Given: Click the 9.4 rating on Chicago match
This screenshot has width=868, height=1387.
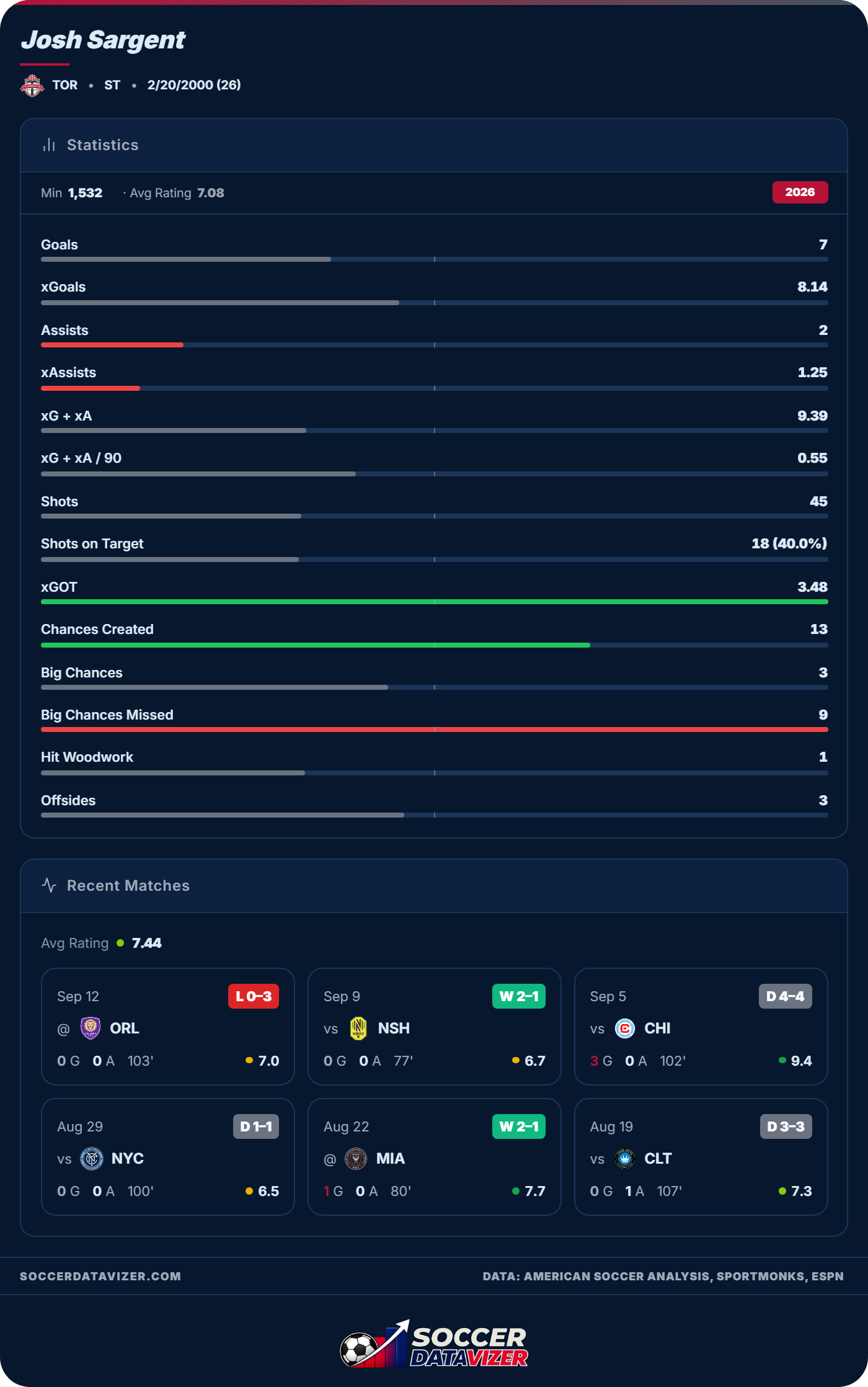Looking at the screenshot, I should 801,1061.
